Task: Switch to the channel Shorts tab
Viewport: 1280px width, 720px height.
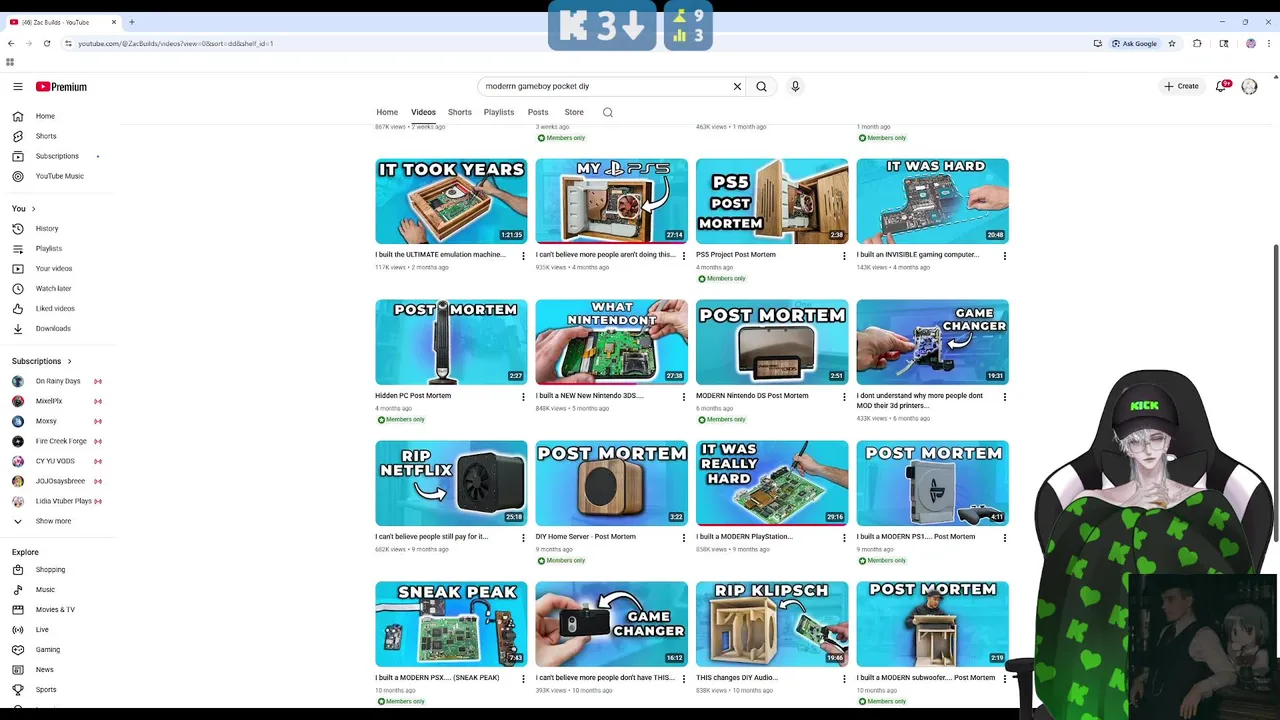Action: pos(460,112)
